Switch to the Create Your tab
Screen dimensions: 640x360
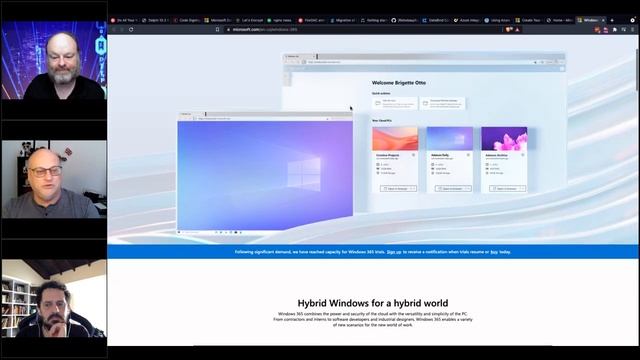pyautogui.click(x=529, y=20)
